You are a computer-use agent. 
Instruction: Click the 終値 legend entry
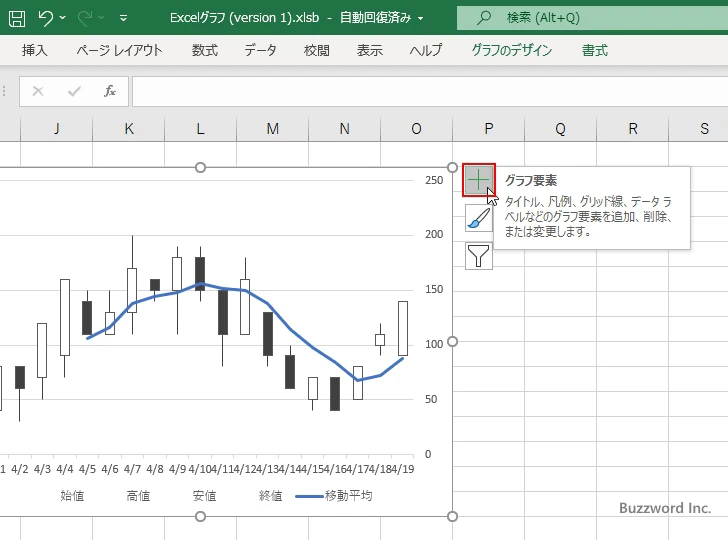tap(270, 496)
